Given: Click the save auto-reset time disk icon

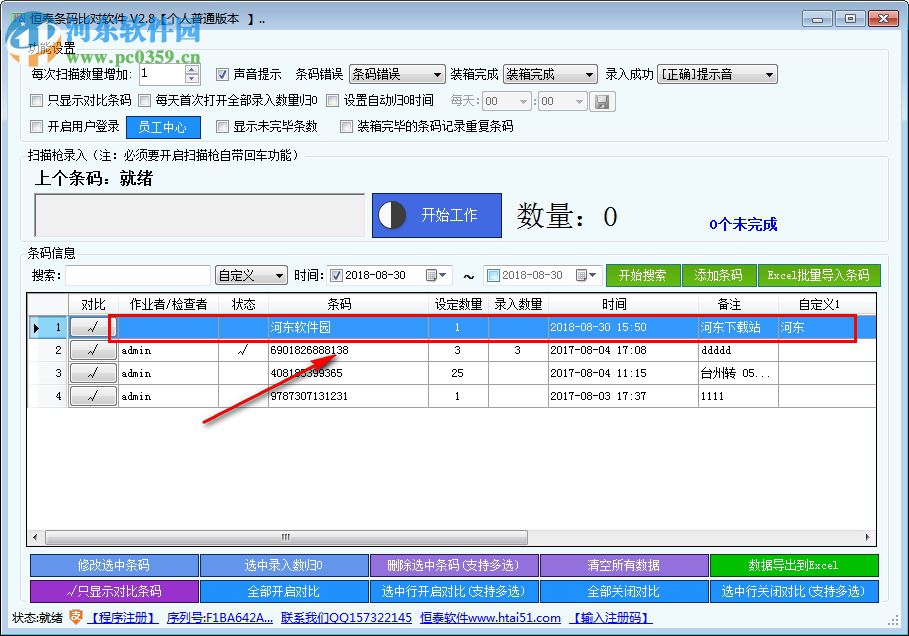Looking at the screenshot, I should click(602, 101).
